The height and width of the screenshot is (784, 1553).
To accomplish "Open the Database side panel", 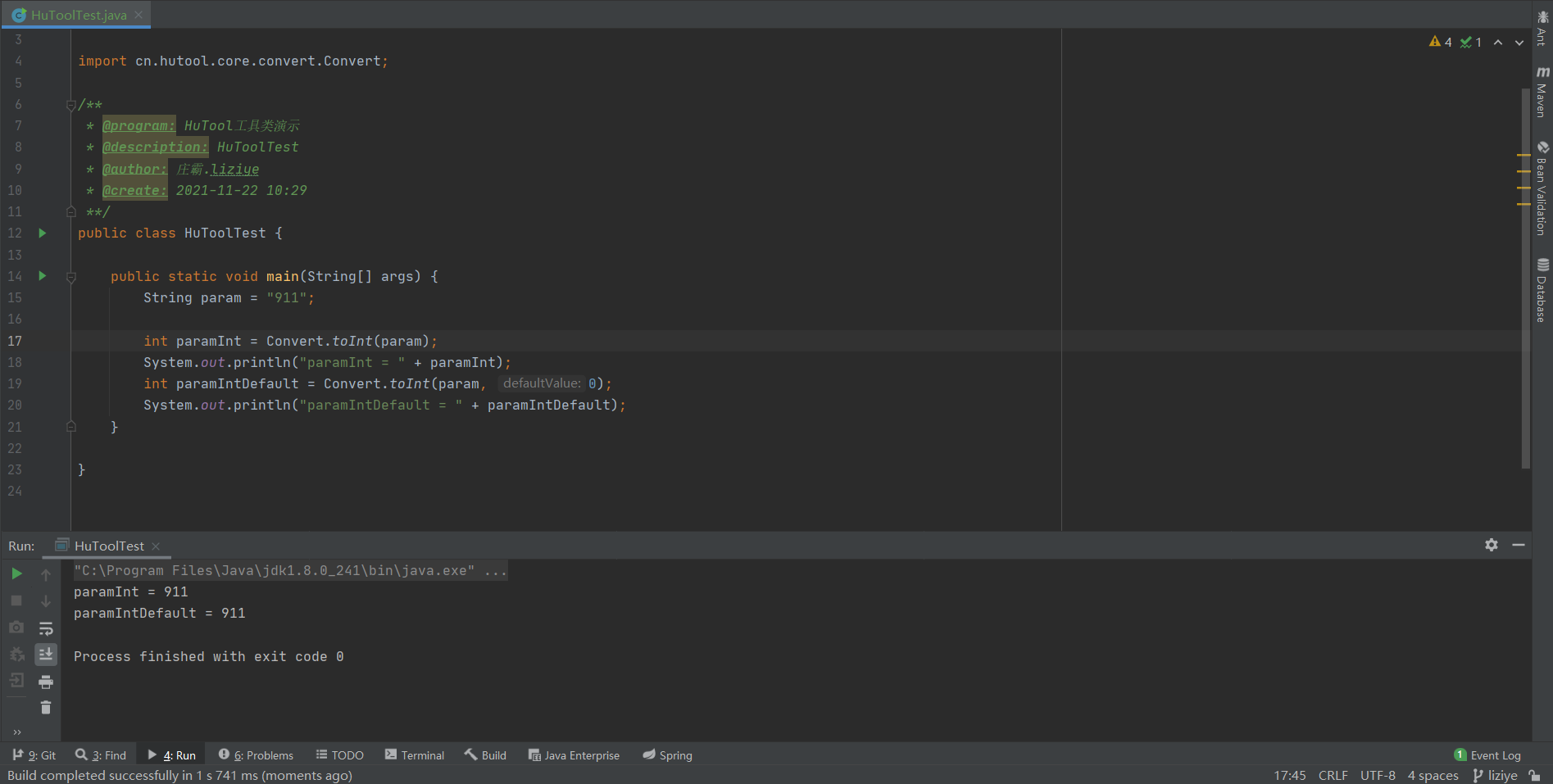I will coord(1542,291).
